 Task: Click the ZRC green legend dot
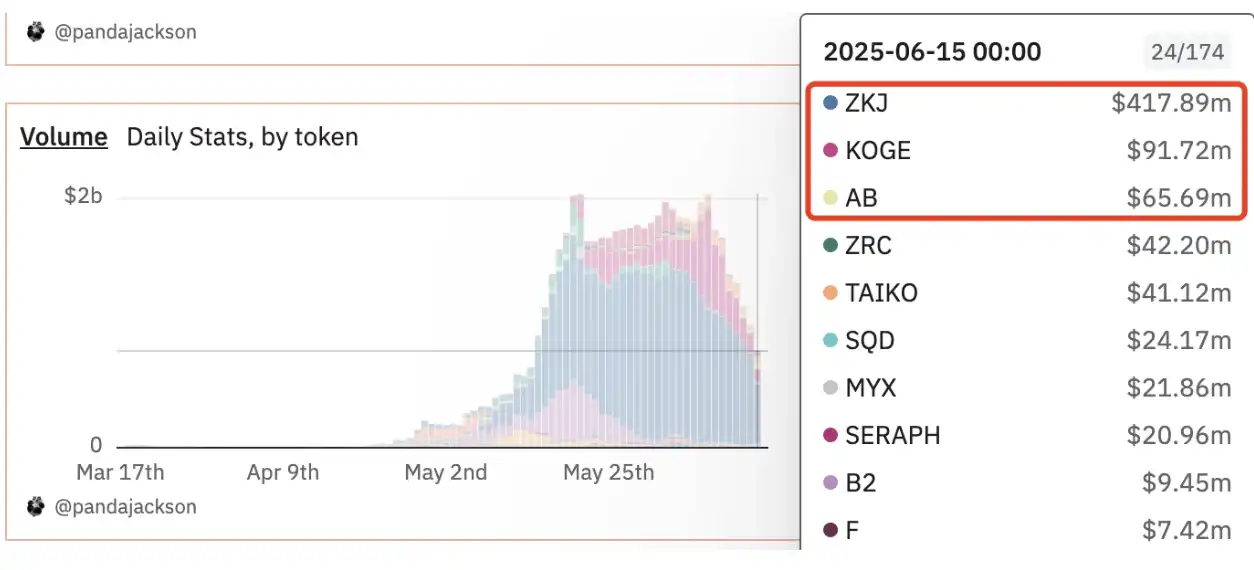click(830, 245)
